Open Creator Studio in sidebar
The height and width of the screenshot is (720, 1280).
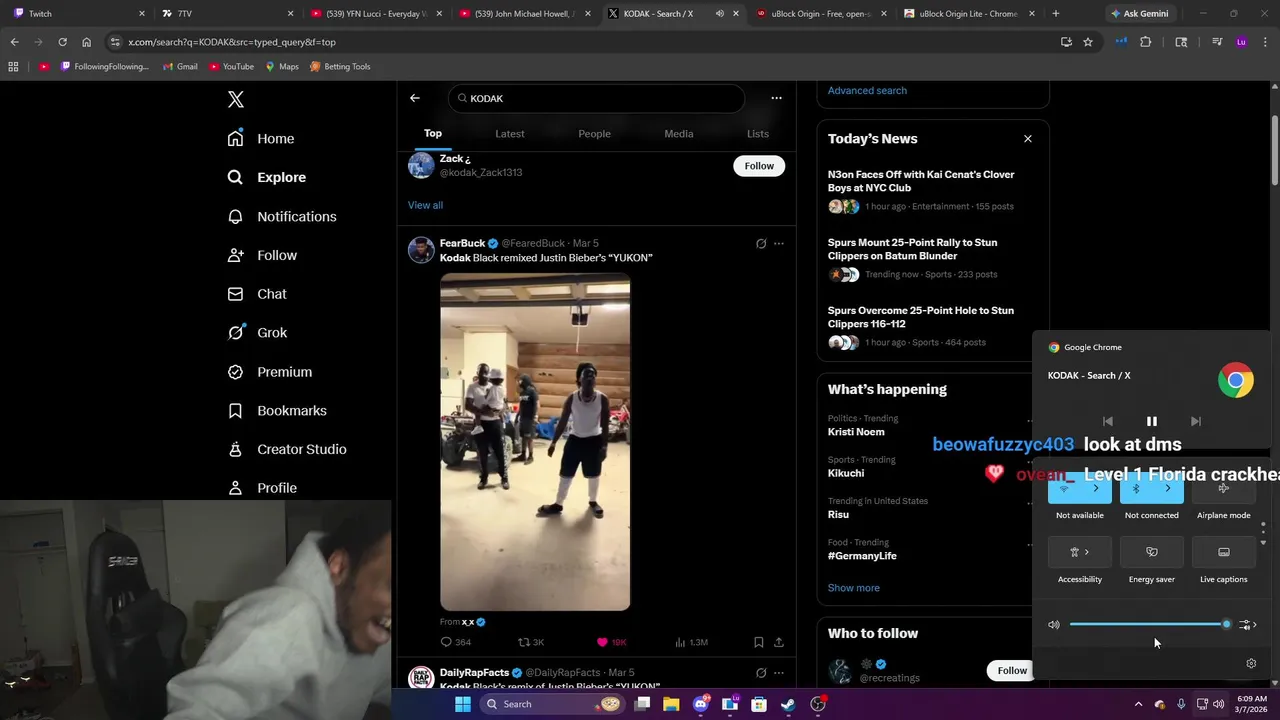tap(287, 449)
